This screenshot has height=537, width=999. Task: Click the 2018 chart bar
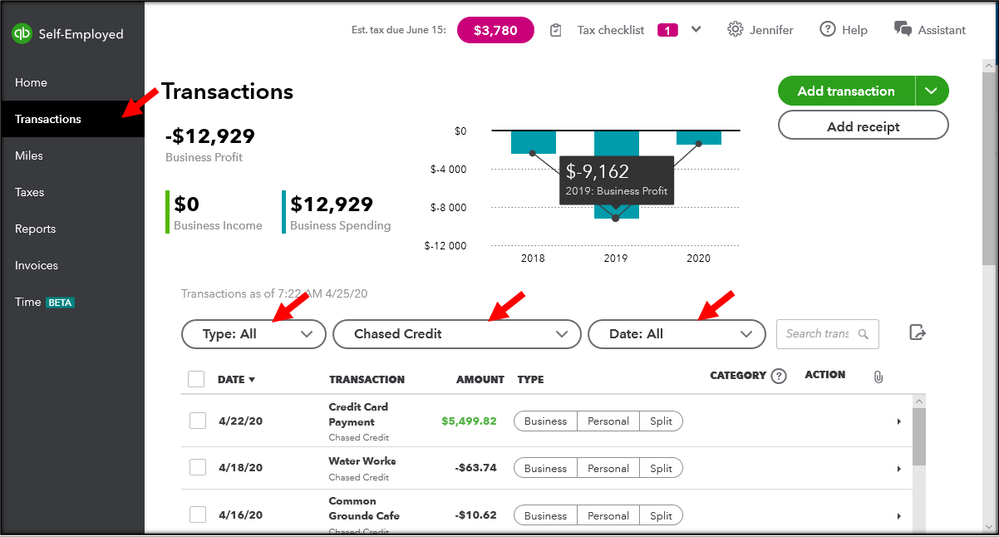pos(533,142)
